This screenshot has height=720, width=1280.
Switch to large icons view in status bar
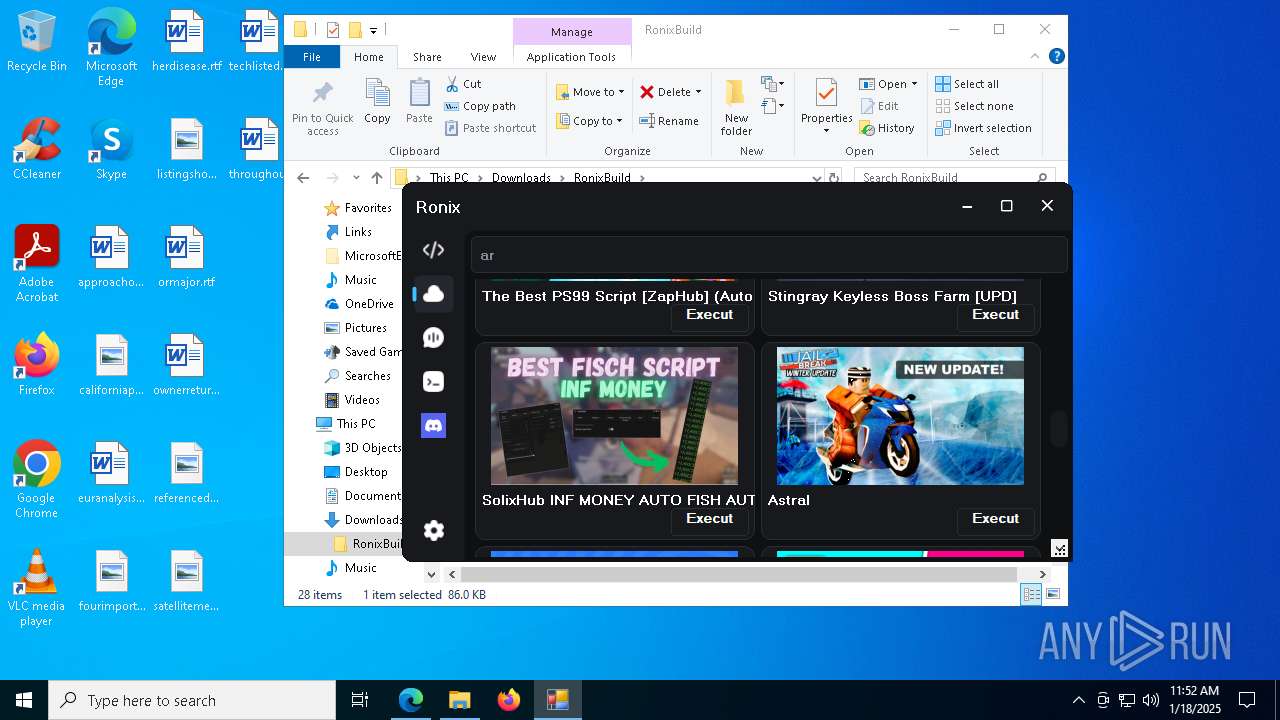1053,595
